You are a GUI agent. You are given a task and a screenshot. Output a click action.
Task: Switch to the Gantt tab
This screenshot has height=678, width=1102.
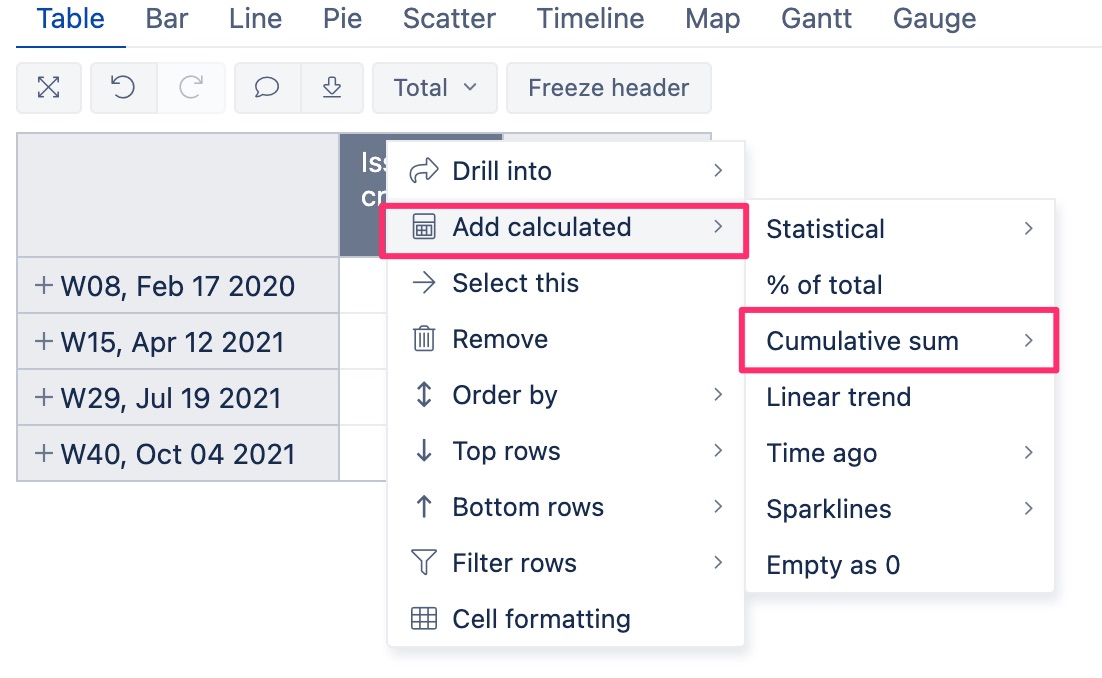point(816,19)
